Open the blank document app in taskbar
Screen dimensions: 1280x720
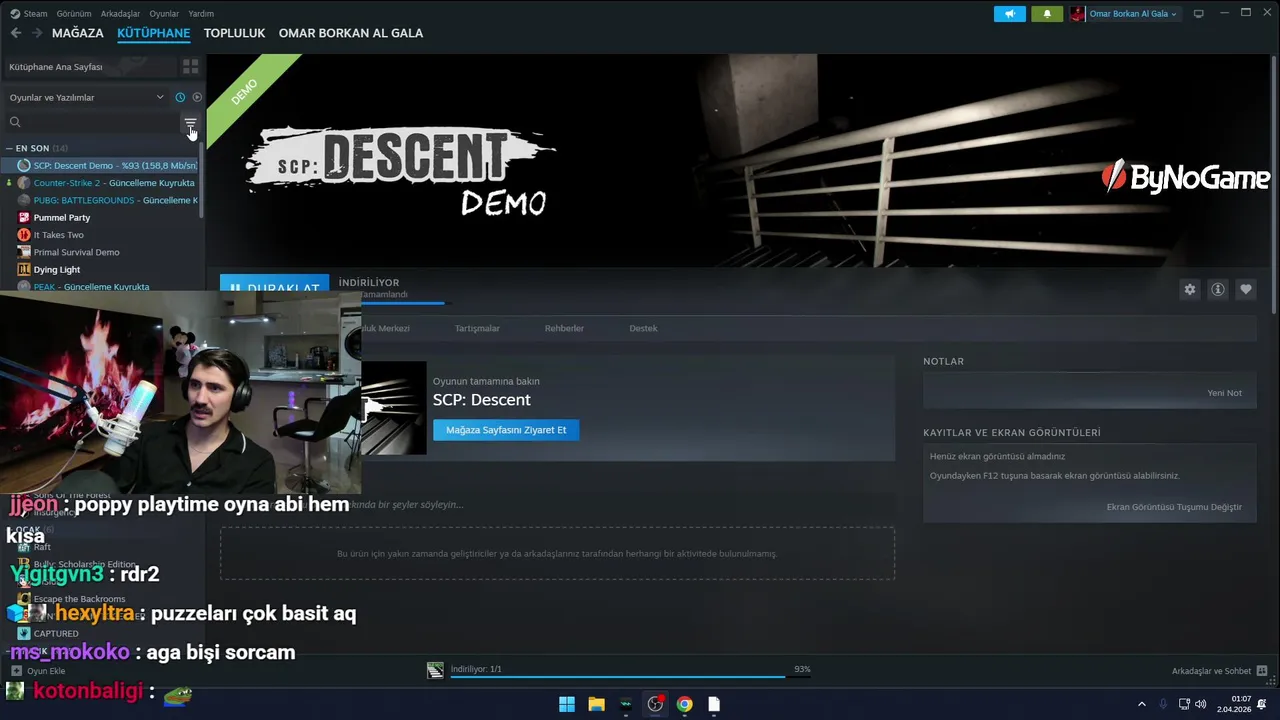coord(714,704)
